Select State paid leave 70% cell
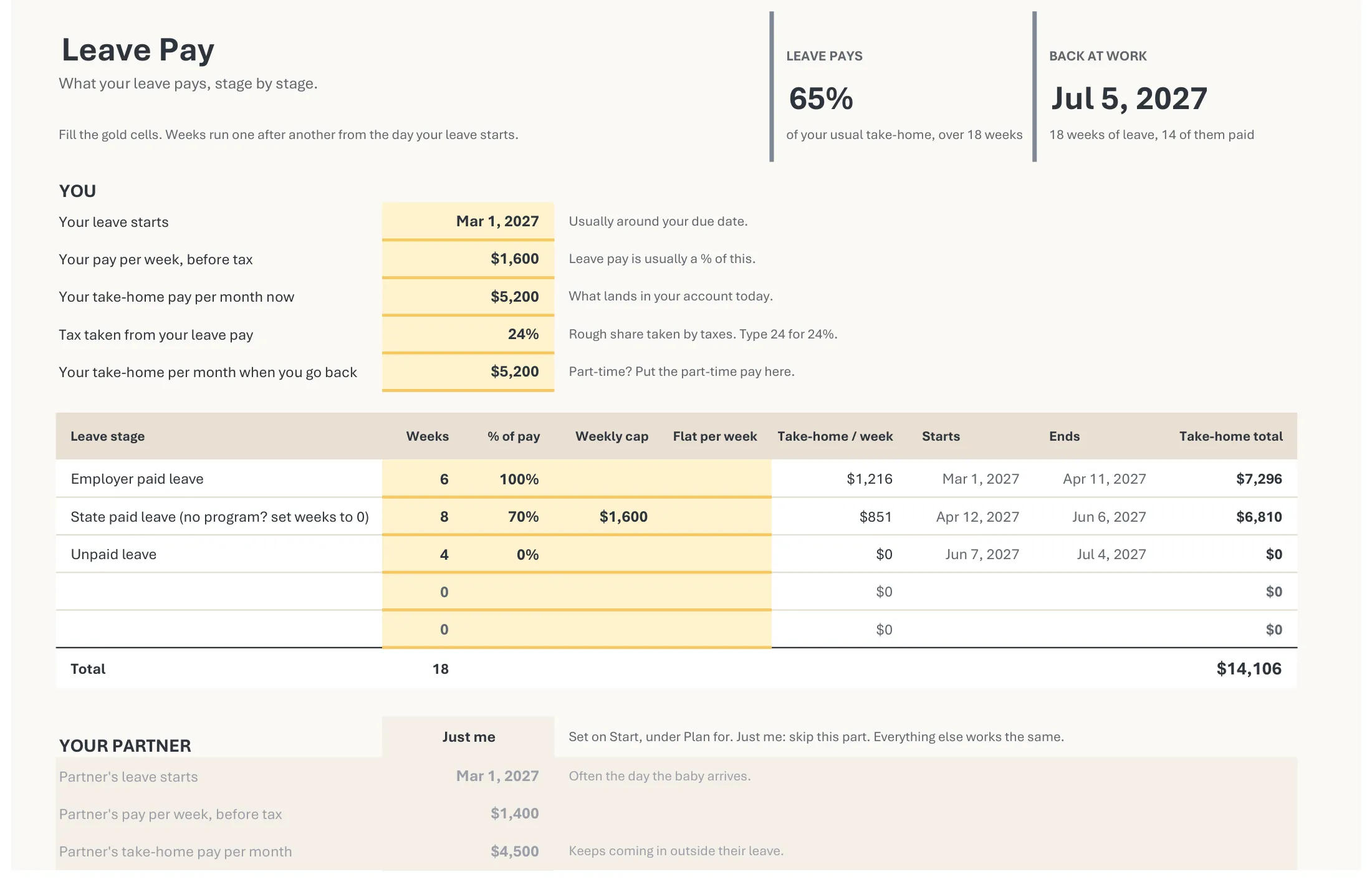Image resolution: width=1372 pixels, height=882 pixels. point(509,517)
